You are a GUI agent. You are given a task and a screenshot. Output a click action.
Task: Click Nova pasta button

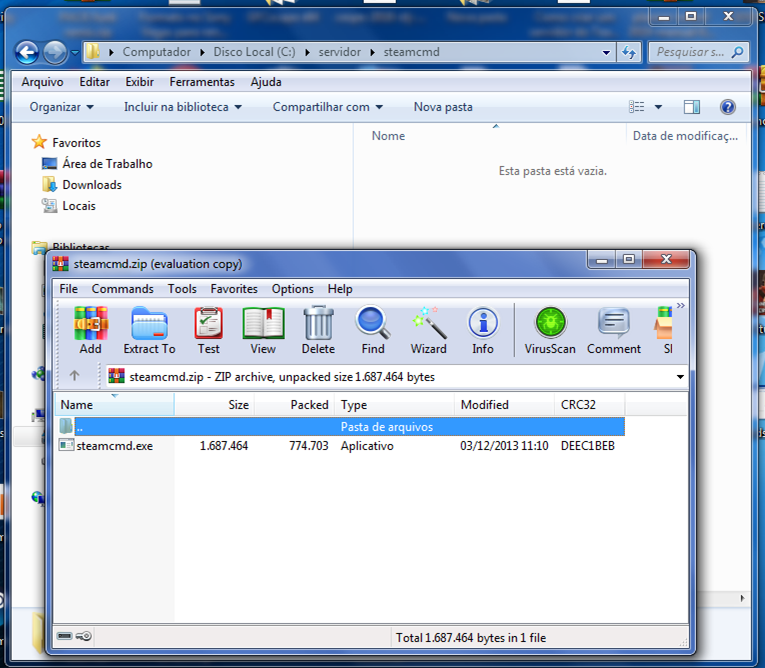[x=443, y=107]
